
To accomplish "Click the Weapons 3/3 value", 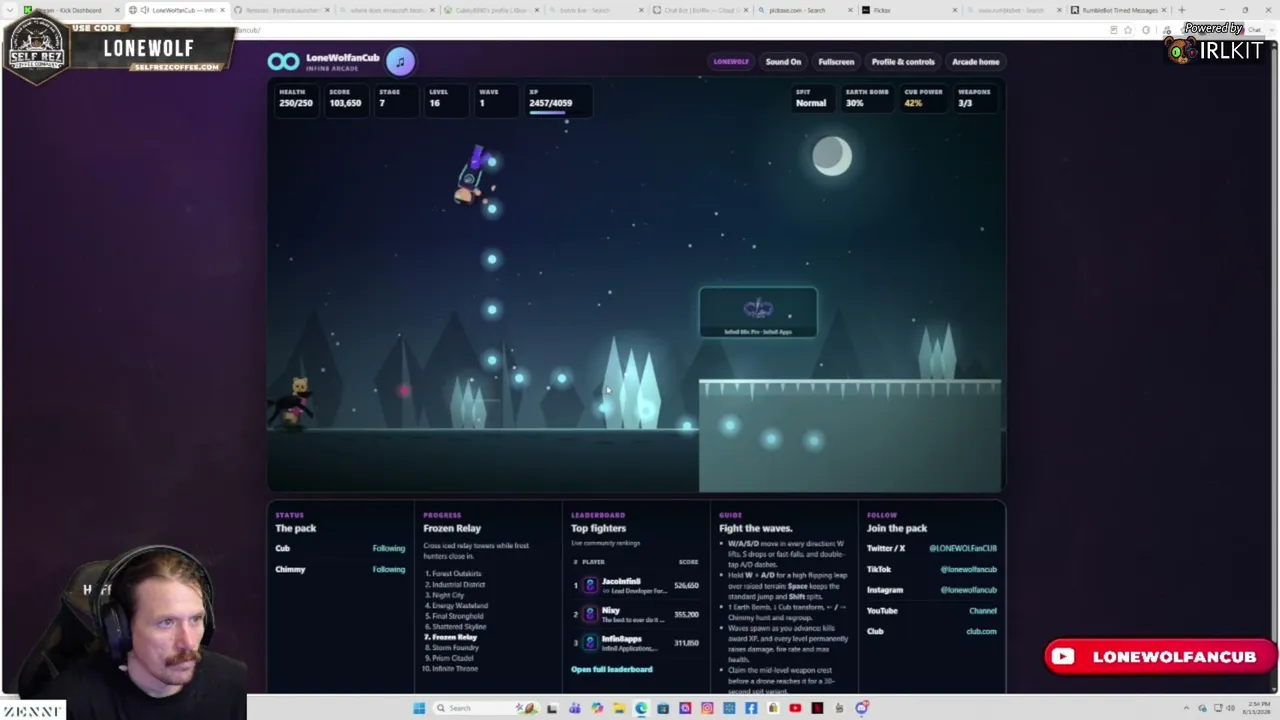I will 965,103.
